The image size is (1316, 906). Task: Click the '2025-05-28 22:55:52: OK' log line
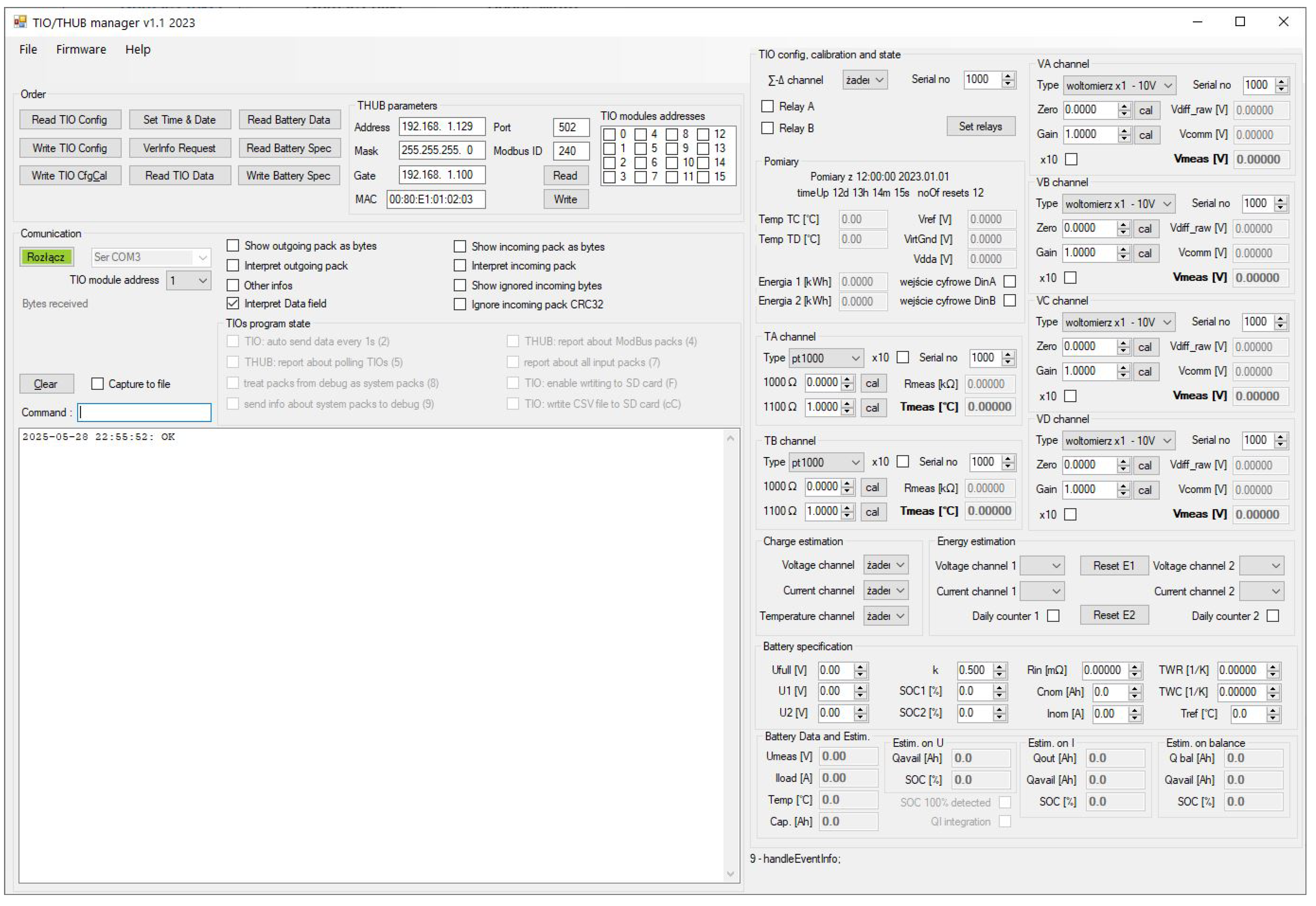pyautogui.click(x=99, y=438)
